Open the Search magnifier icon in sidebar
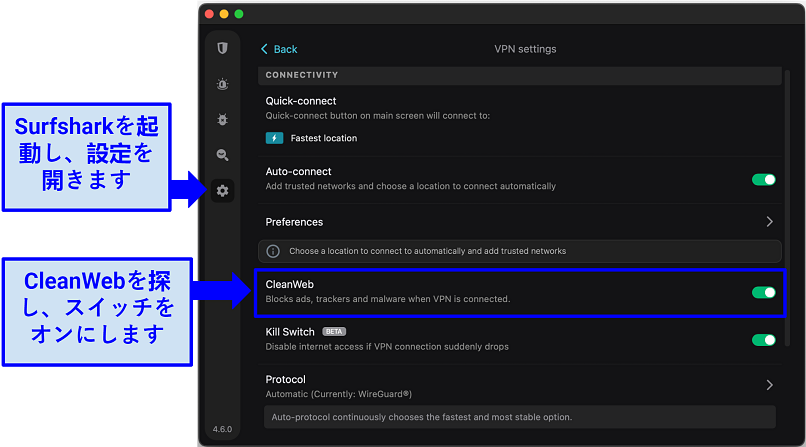This screenshot has width=806, height=447. [x=222, y=155]
